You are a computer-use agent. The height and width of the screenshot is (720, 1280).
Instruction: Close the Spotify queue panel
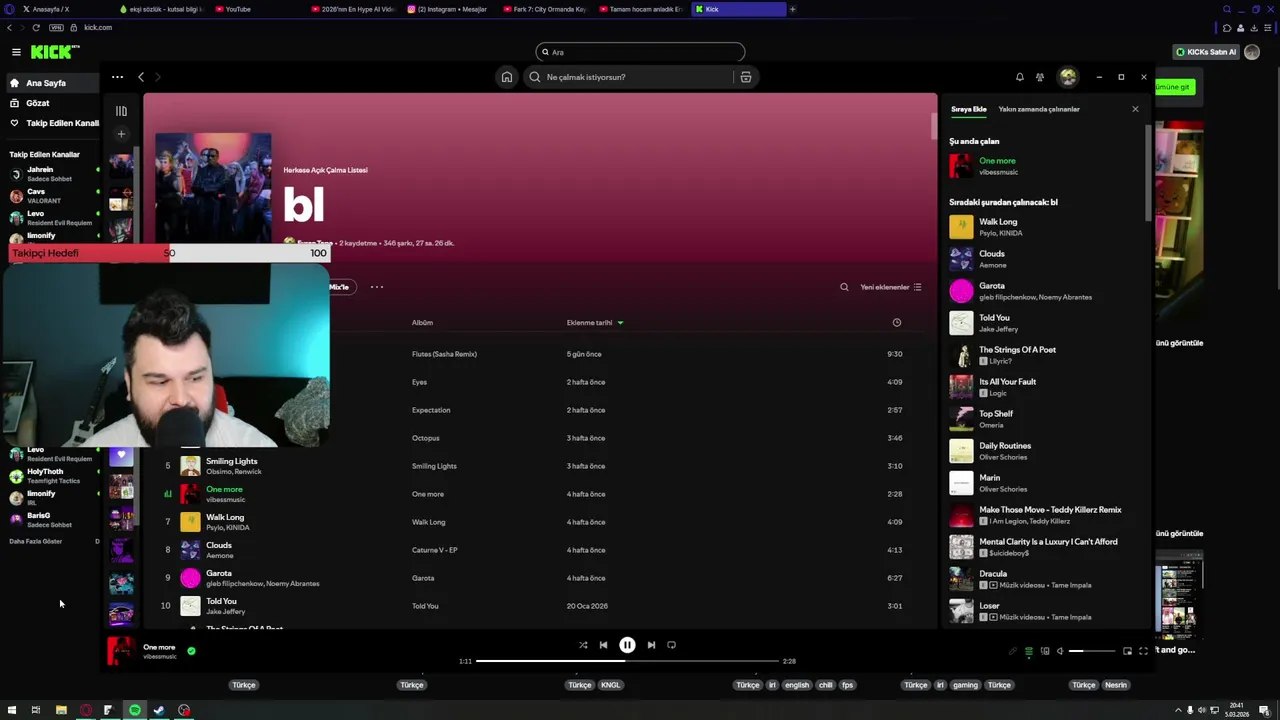1135,109
